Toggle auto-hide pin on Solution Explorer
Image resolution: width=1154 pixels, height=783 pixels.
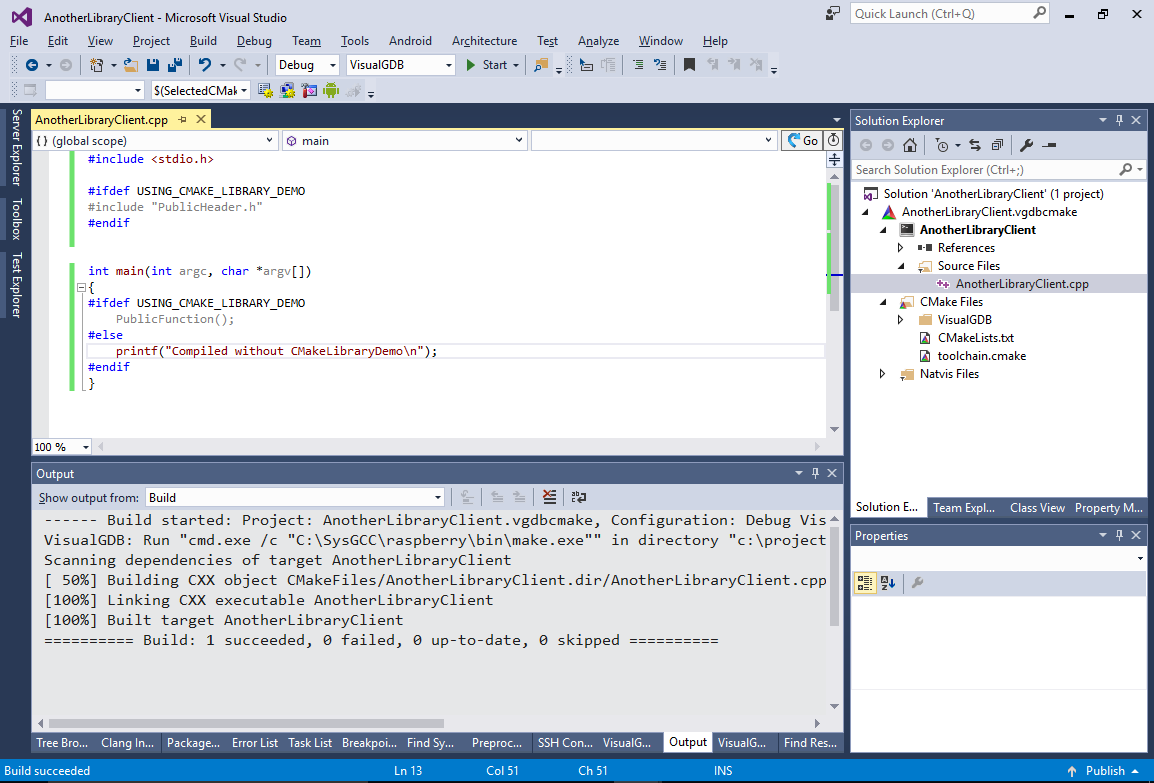coord(1119,120)
